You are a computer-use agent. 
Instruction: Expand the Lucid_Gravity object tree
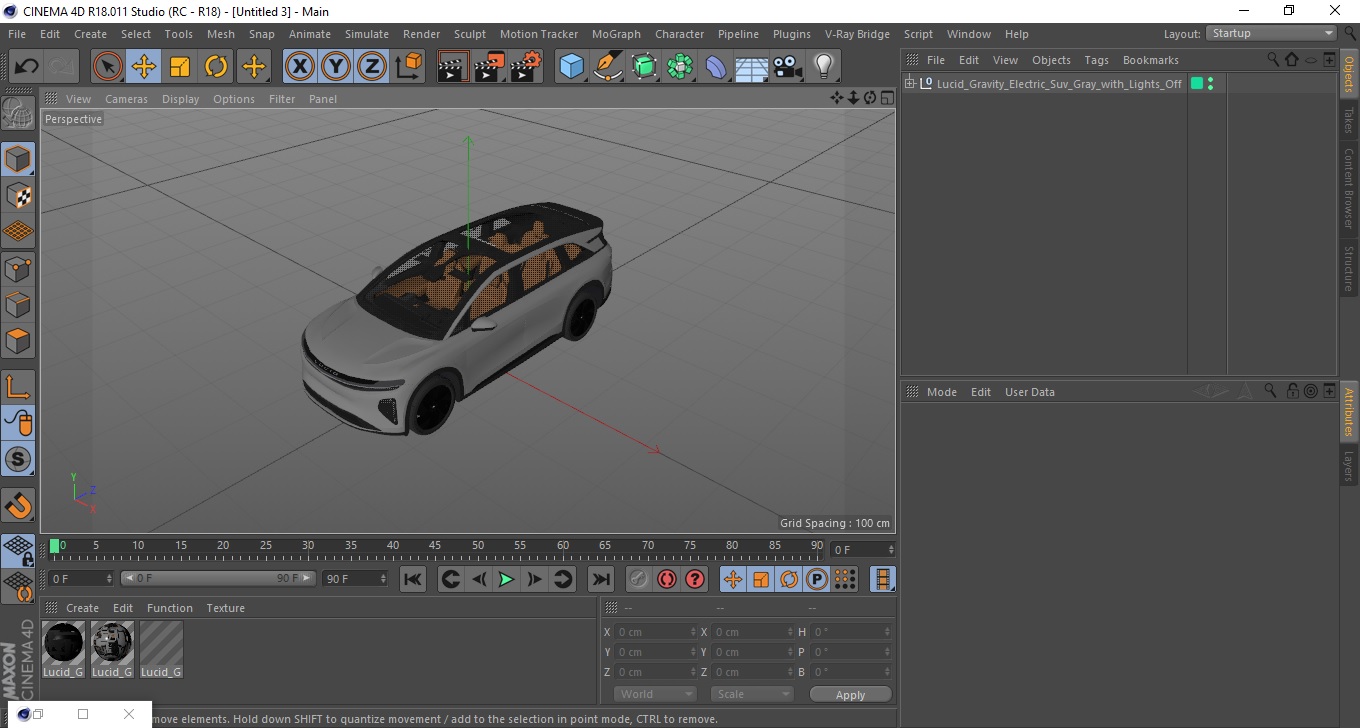click(910, 84)
